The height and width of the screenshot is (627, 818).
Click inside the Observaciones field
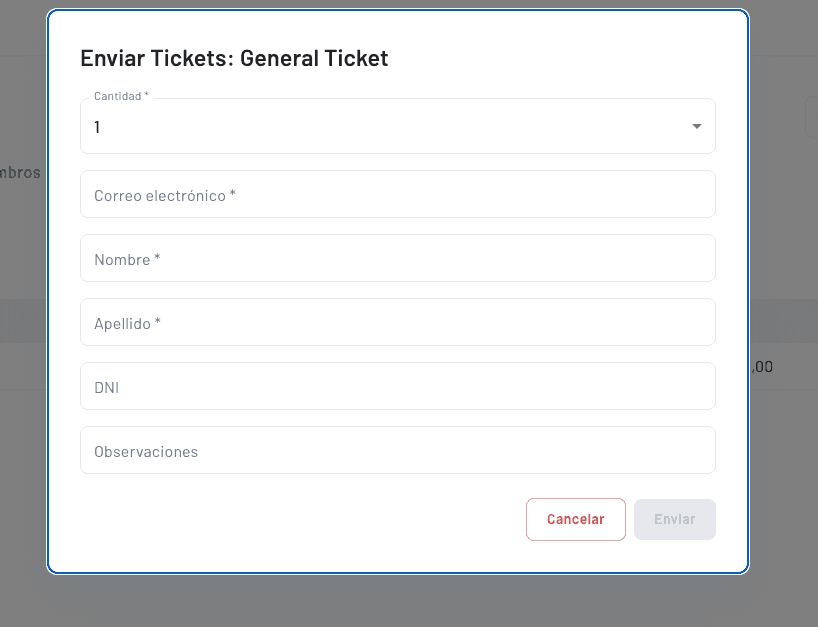click(x=398, y=450)
